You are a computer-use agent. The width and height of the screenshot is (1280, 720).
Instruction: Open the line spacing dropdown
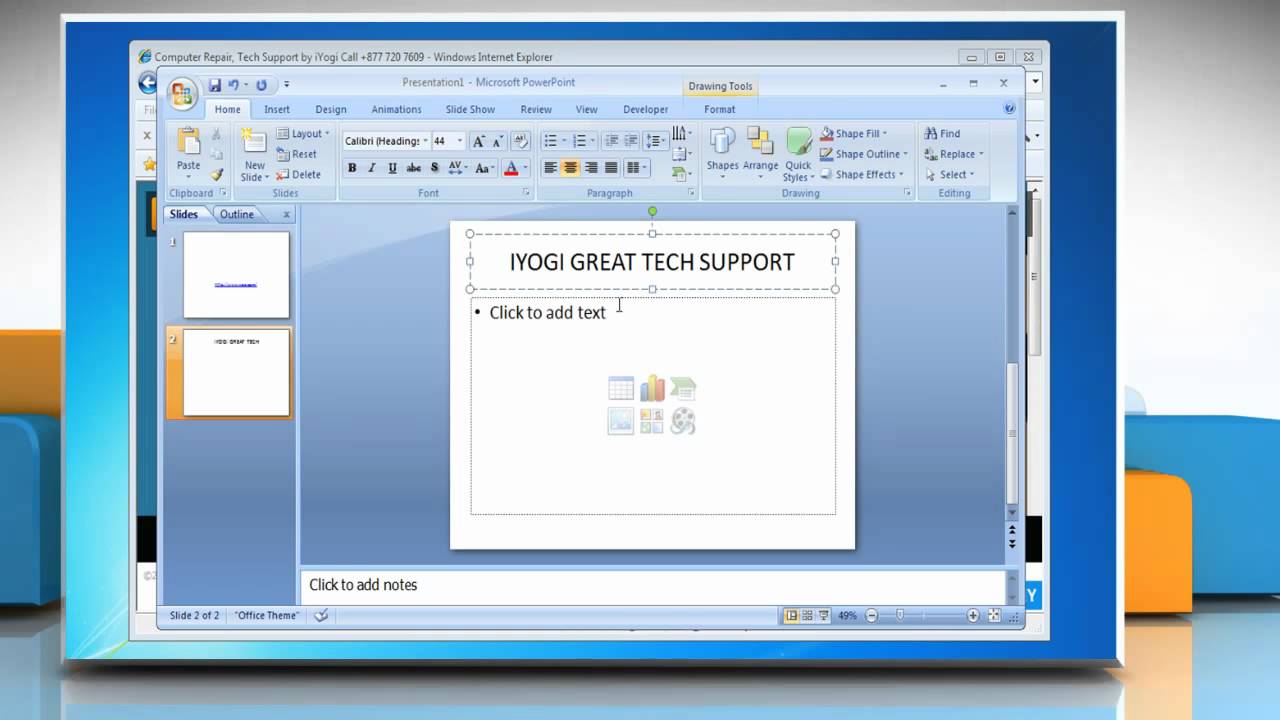point(655,141)
